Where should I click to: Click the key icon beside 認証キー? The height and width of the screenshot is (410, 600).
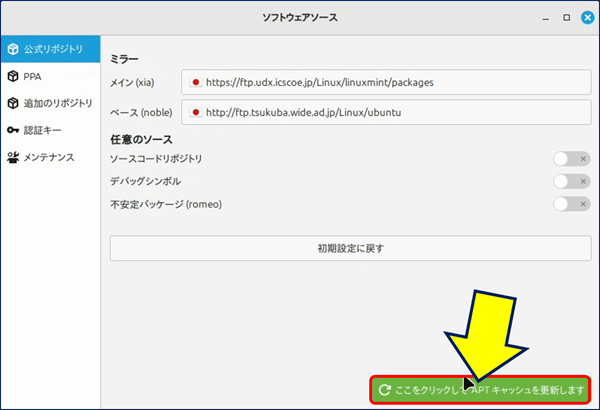tap(13, 130)
